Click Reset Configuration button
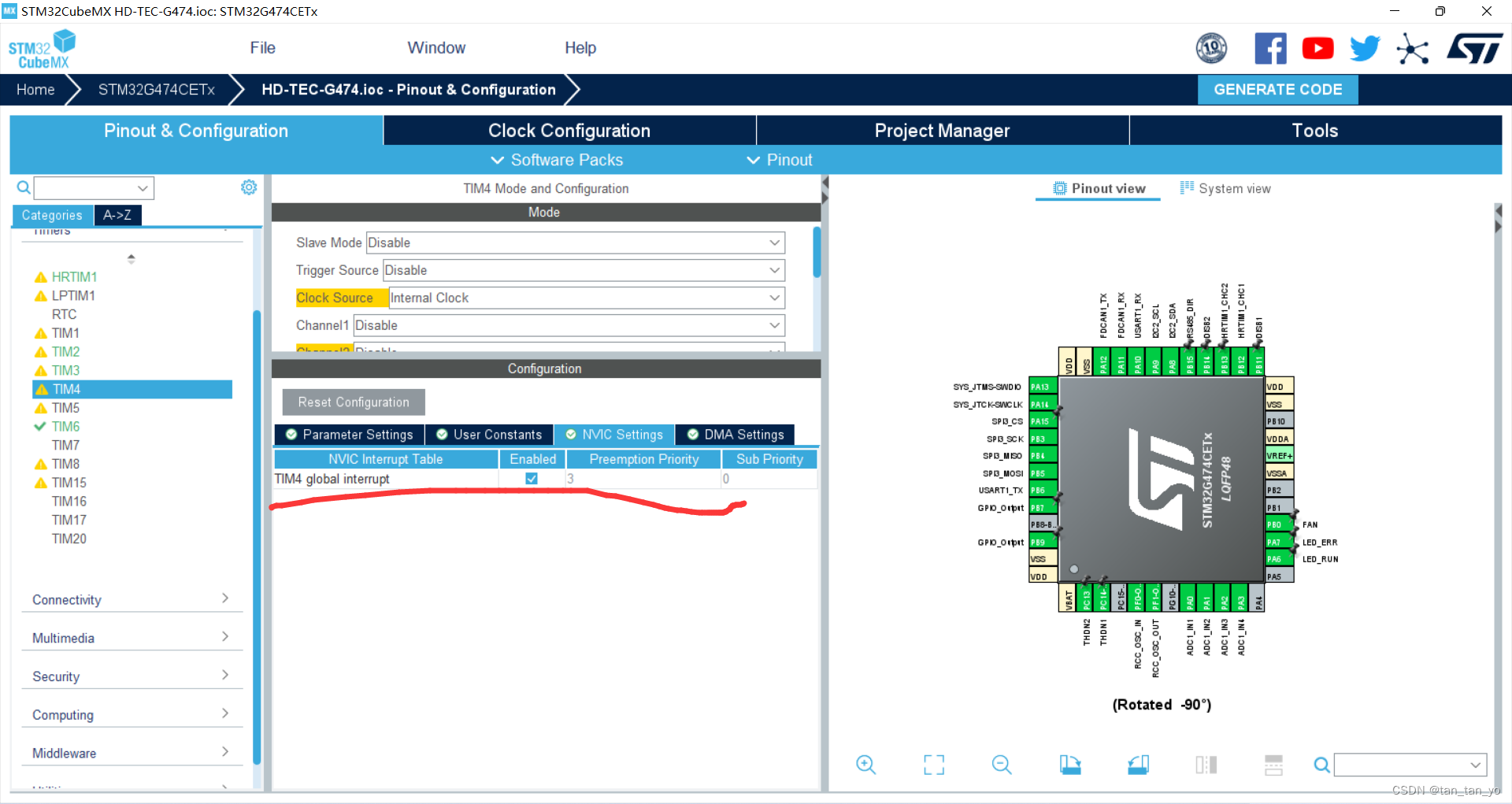Screen dimensions: 1512x804 tap(354, 402)
